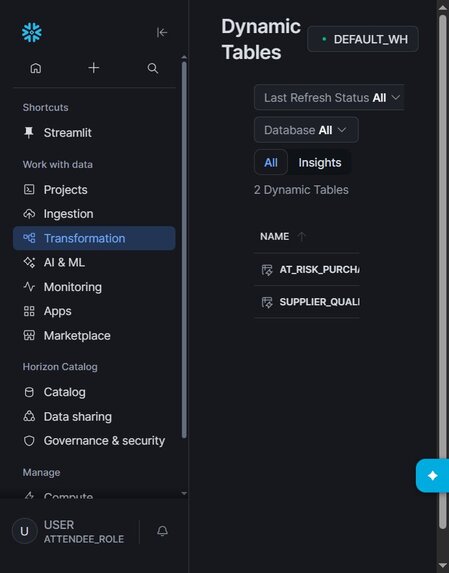Open Database filter dropdown
The image size is (449, 573).
306,130
